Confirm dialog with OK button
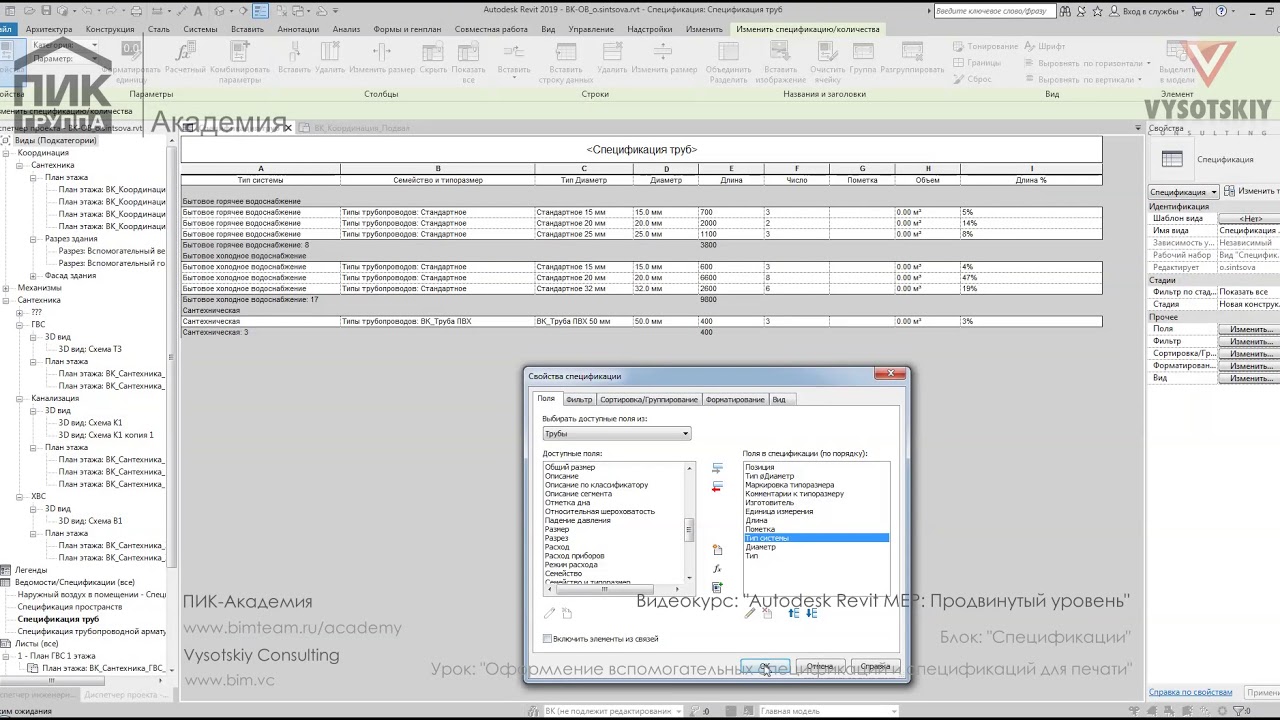 (765, 666)
